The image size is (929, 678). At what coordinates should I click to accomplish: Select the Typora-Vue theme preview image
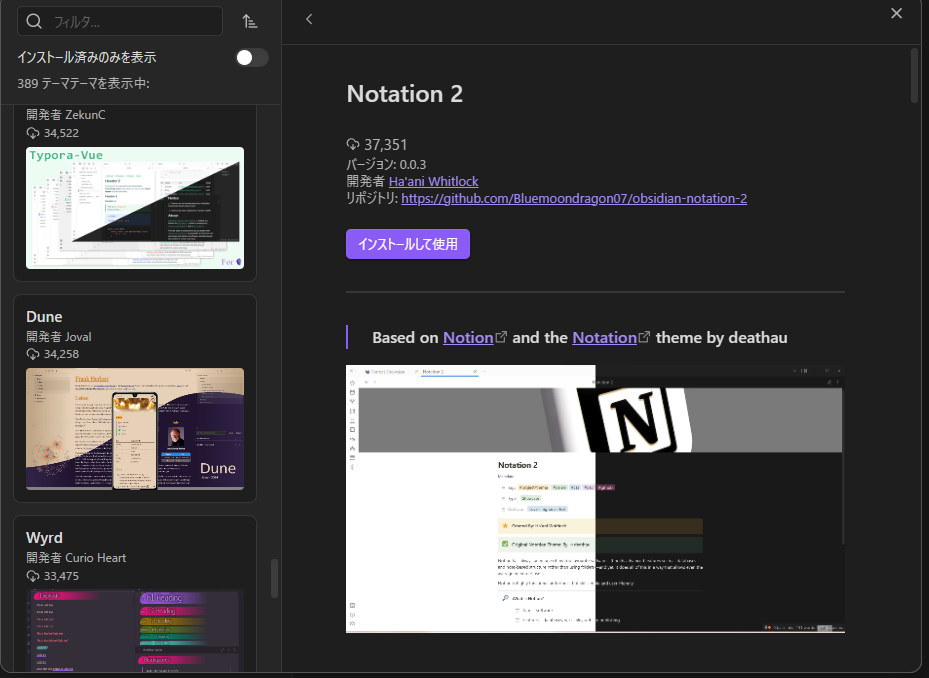pyautogui.click(x=135, y=207)
